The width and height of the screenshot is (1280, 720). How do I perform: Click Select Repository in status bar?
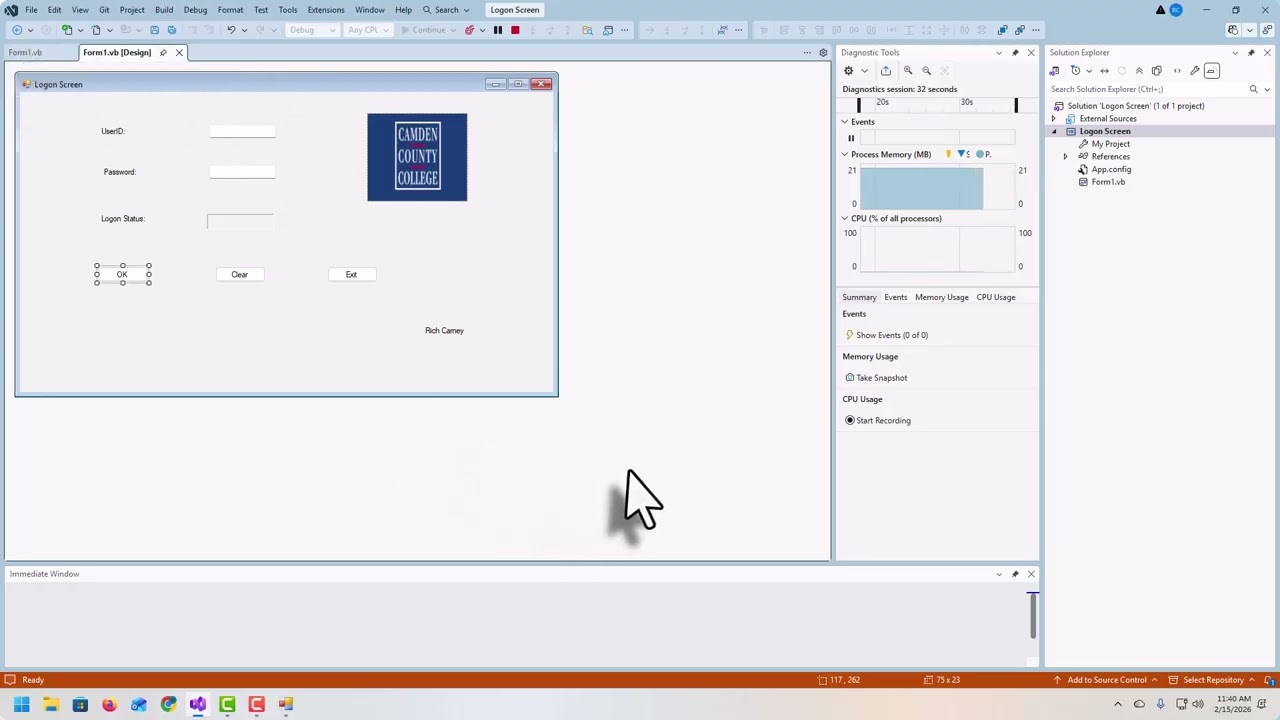1212,680
